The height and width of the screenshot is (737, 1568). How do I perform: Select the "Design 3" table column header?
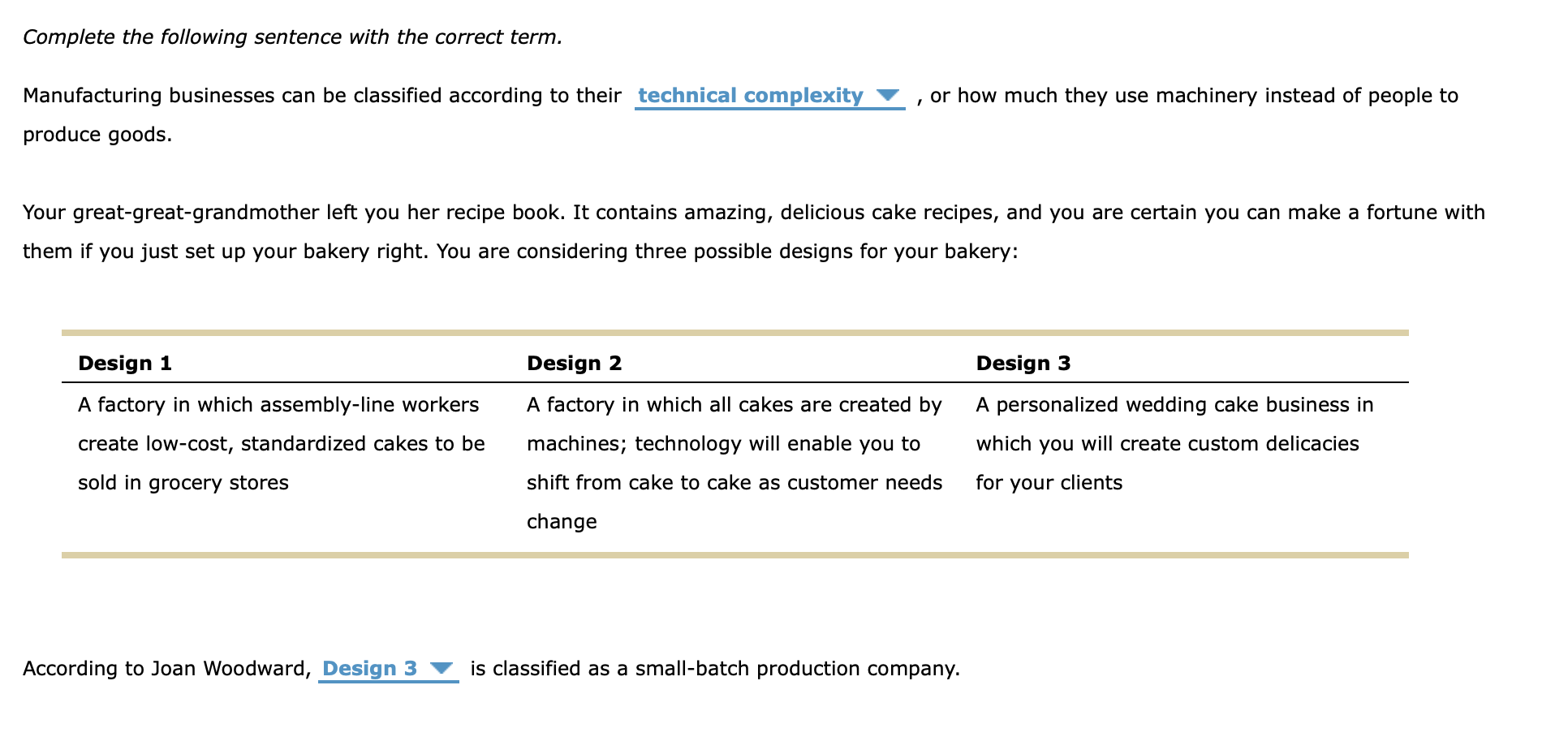click(1023, 363)
